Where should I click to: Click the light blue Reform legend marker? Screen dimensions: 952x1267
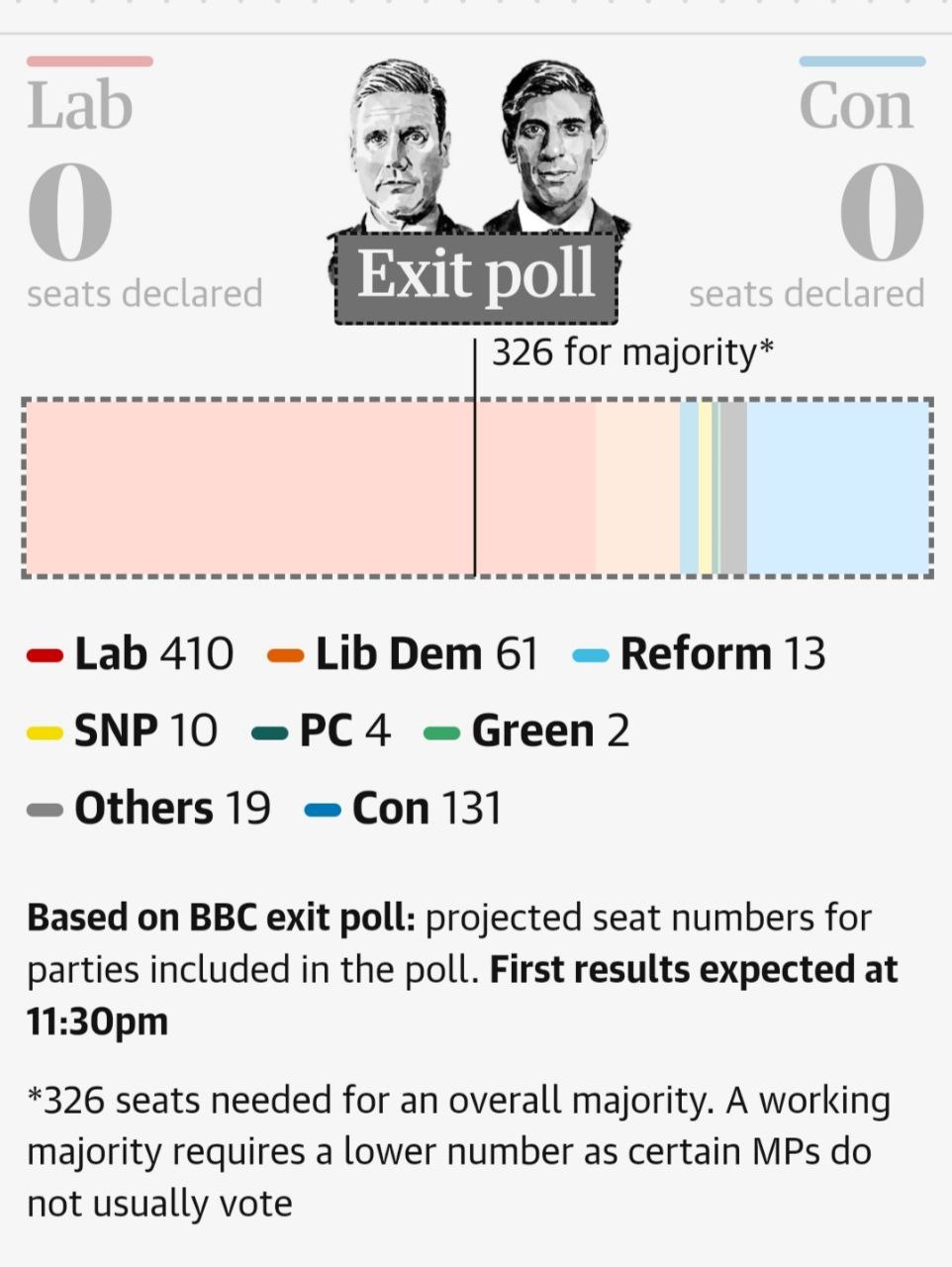(591, 655)
